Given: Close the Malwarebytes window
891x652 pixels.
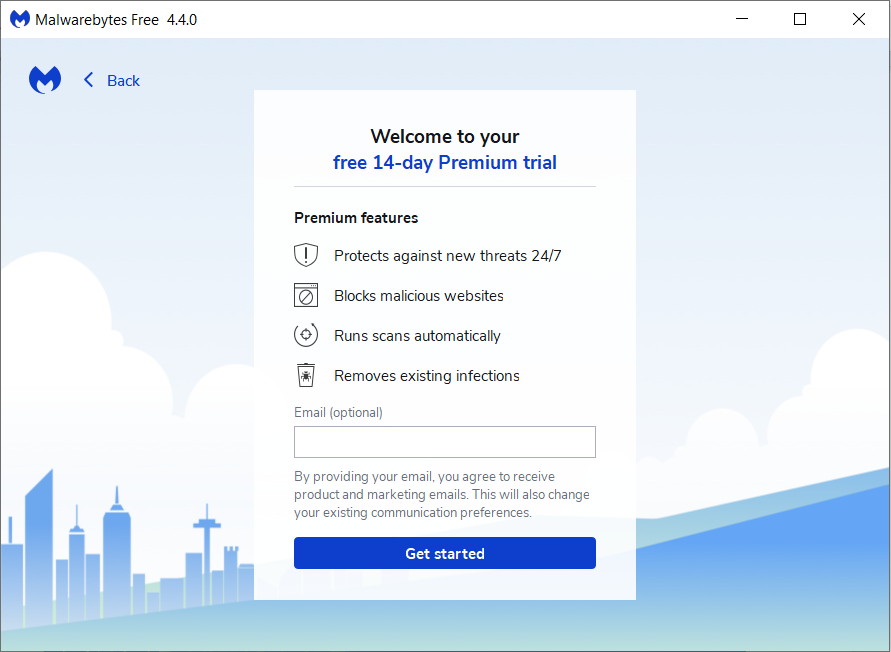Looking at the screenshot, I should pos(859,19).
